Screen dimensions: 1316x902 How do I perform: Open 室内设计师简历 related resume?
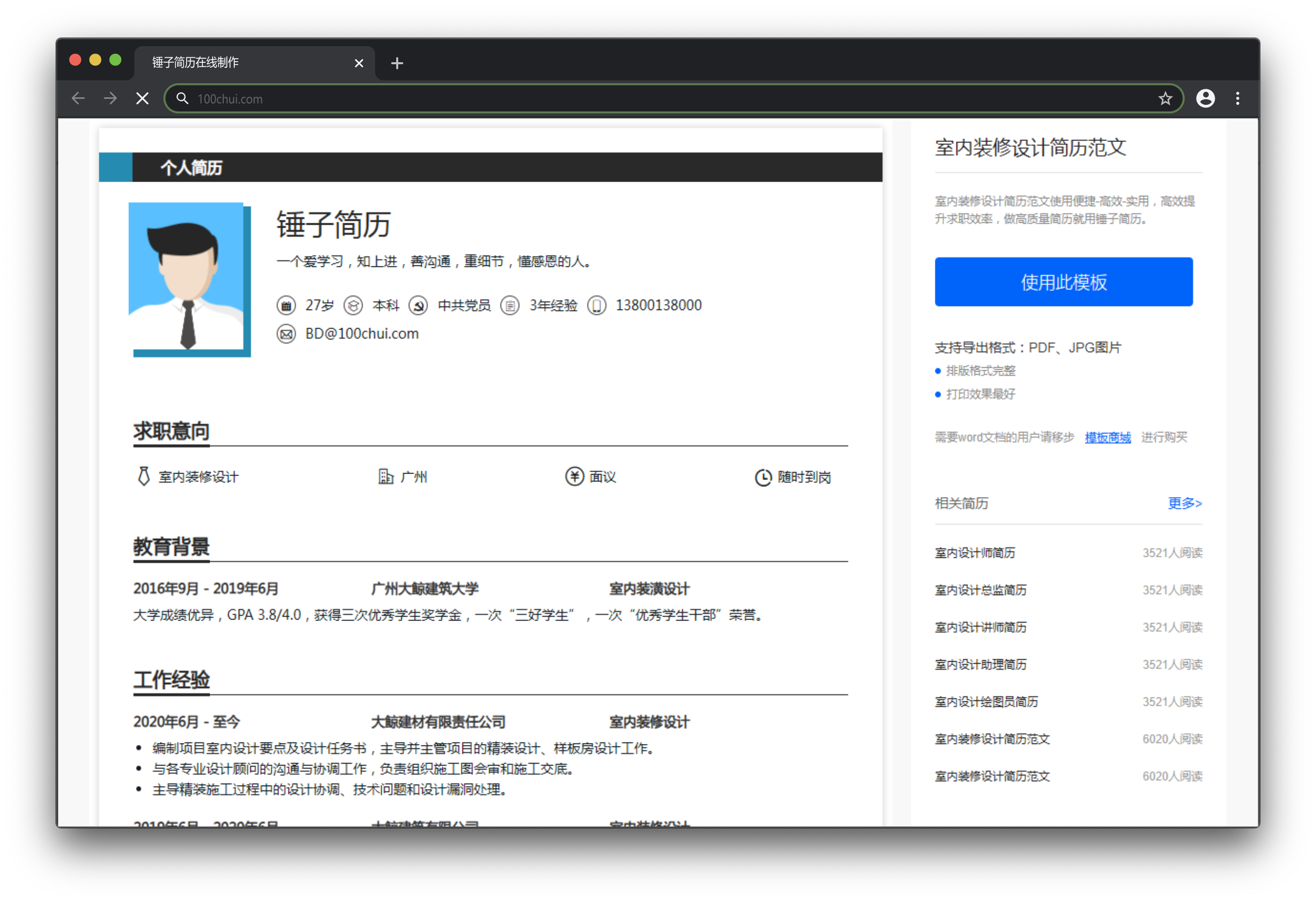tap(974, 552)
